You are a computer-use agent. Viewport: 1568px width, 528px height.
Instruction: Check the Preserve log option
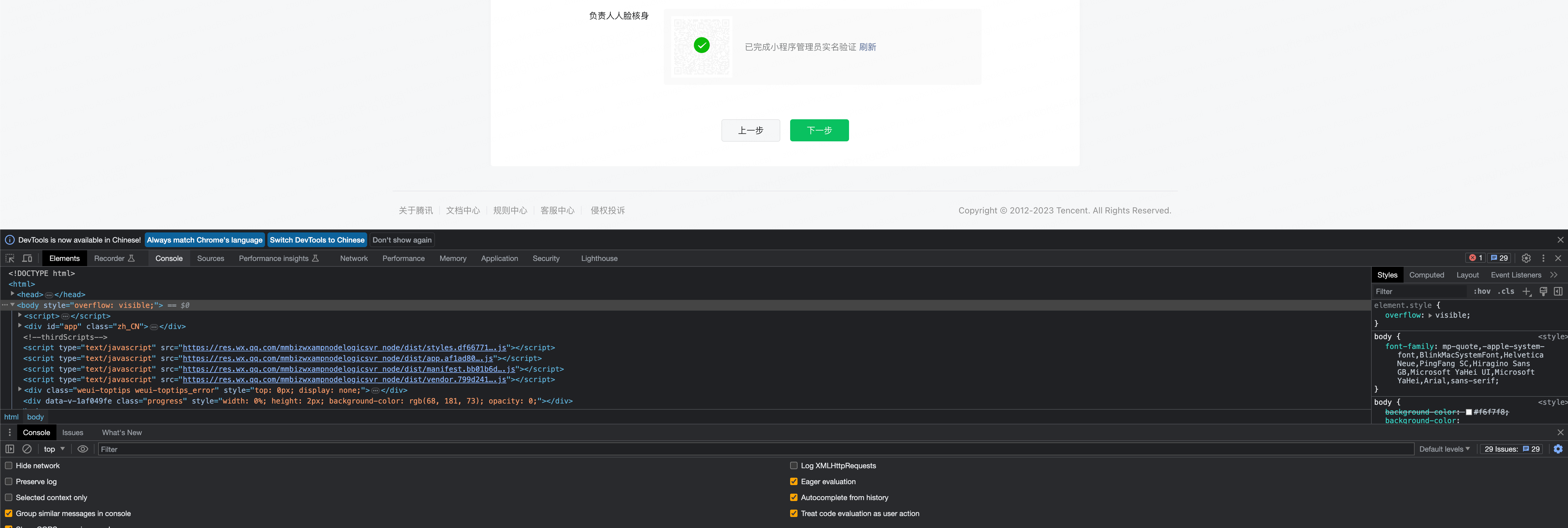[x=9, y=482]
